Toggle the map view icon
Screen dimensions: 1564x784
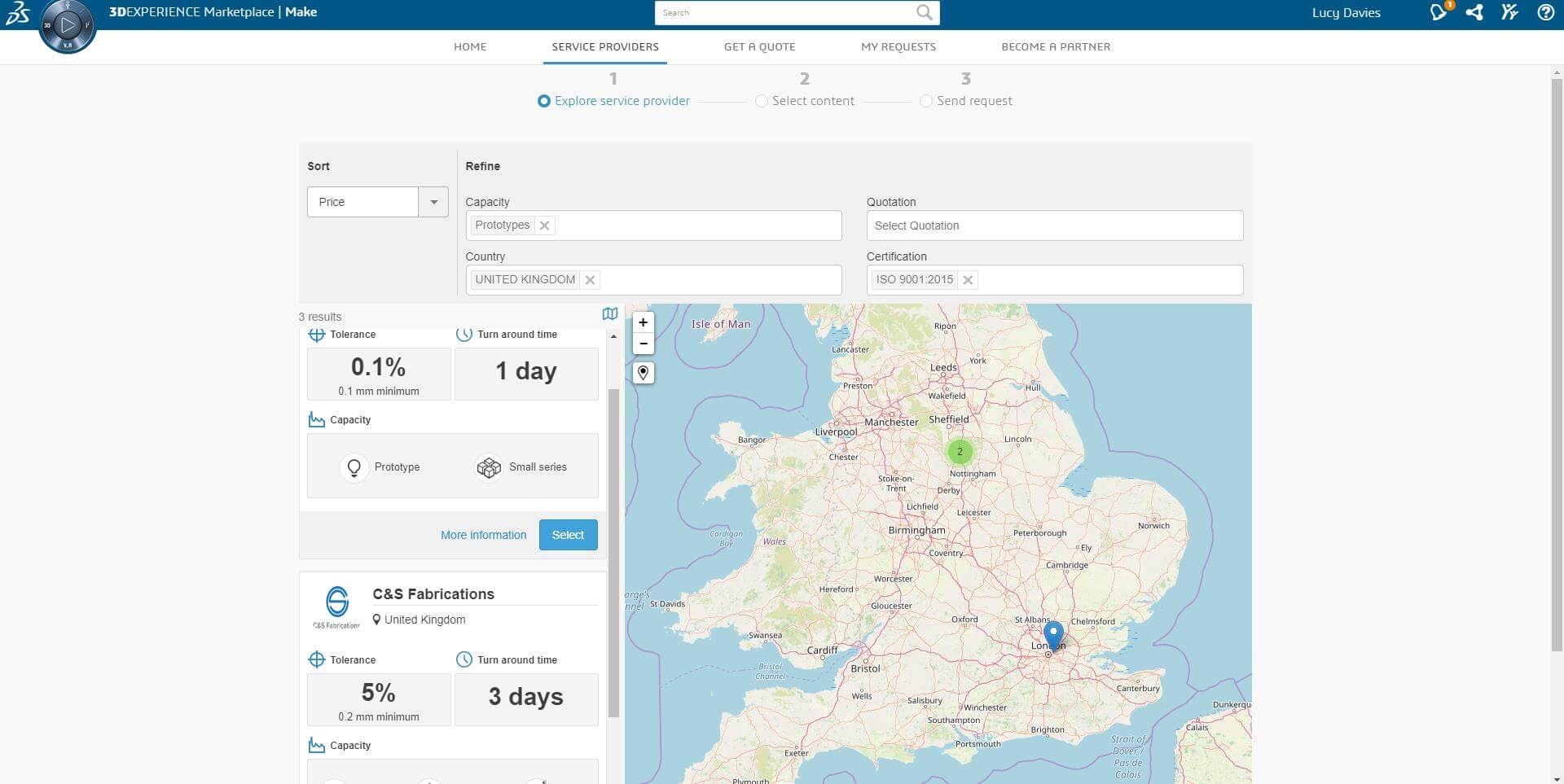pyautogui.click(x=610, y=314)
